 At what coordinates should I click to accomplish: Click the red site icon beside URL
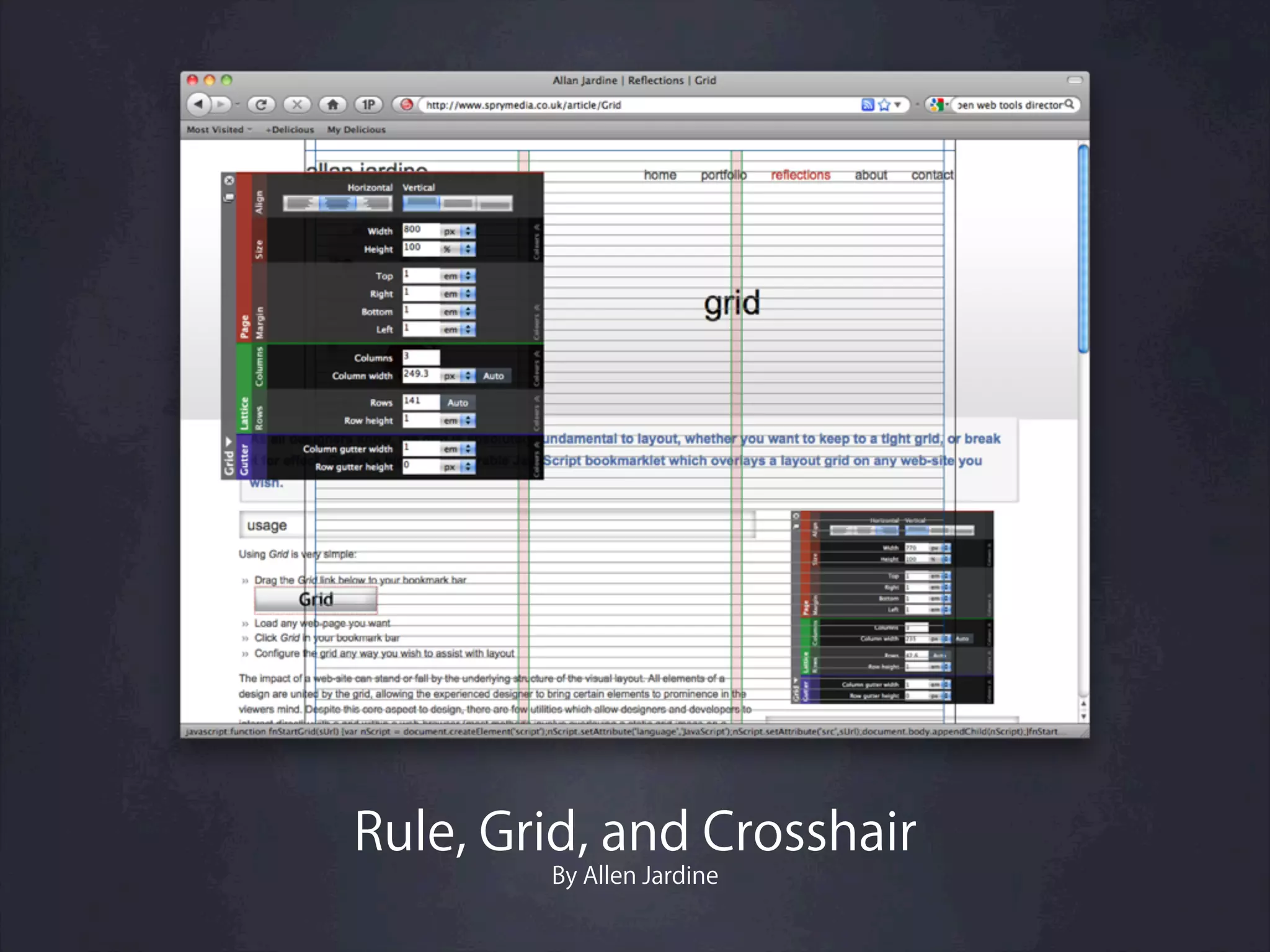point(406,105)
